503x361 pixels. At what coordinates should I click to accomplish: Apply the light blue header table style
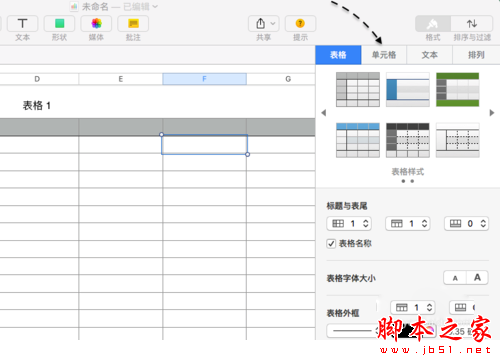[358, 140]
